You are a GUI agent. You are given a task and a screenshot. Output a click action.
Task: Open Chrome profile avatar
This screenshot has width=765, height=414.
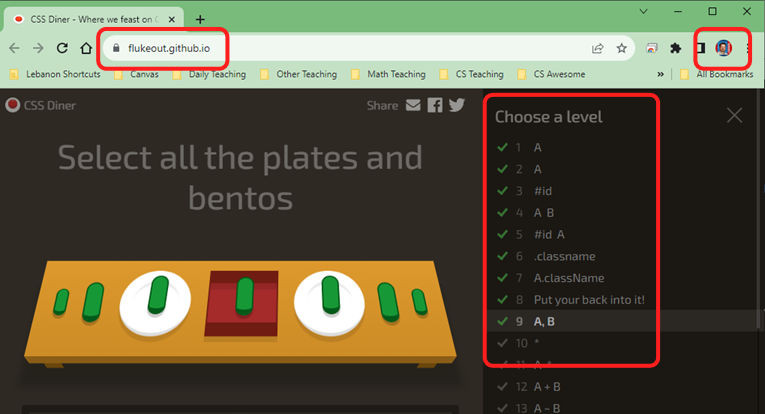pyautogui.click(x=723, y=47)
